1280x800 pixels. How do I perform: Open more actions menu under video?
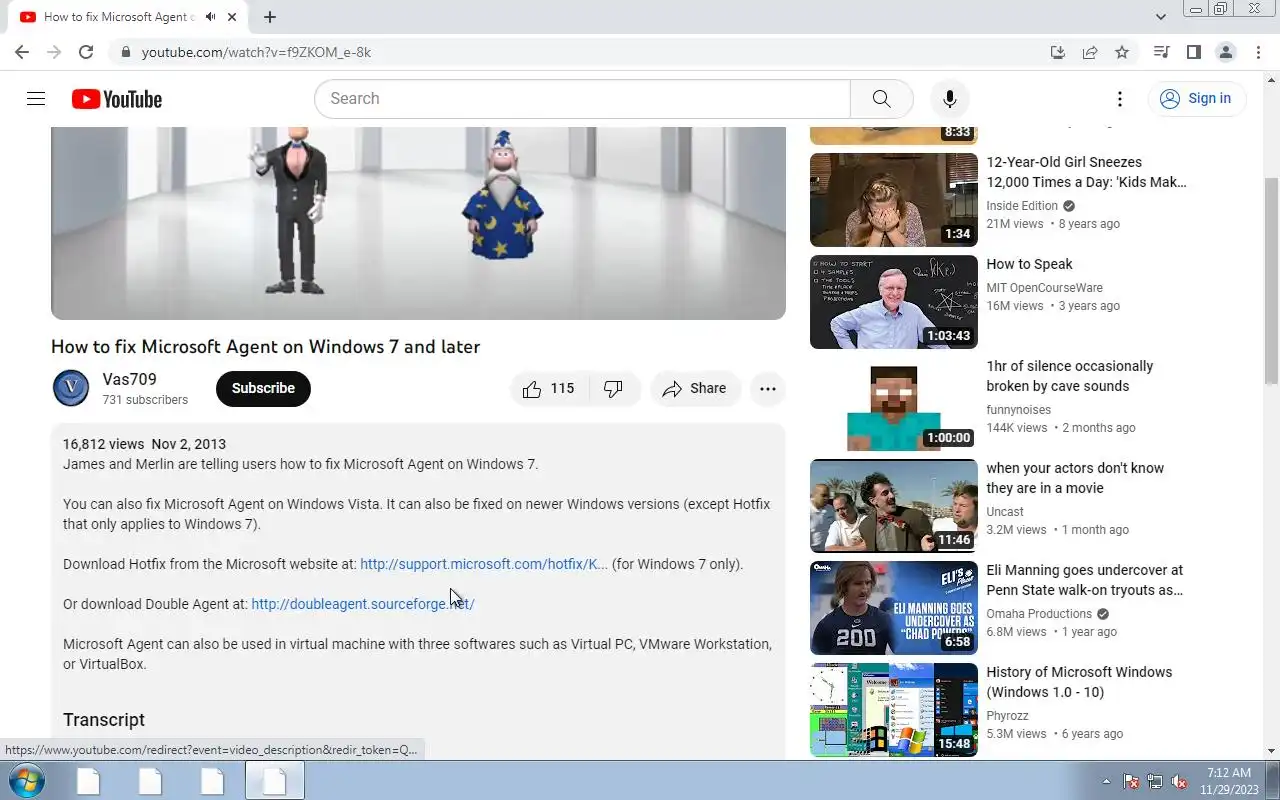coord(768,389)
